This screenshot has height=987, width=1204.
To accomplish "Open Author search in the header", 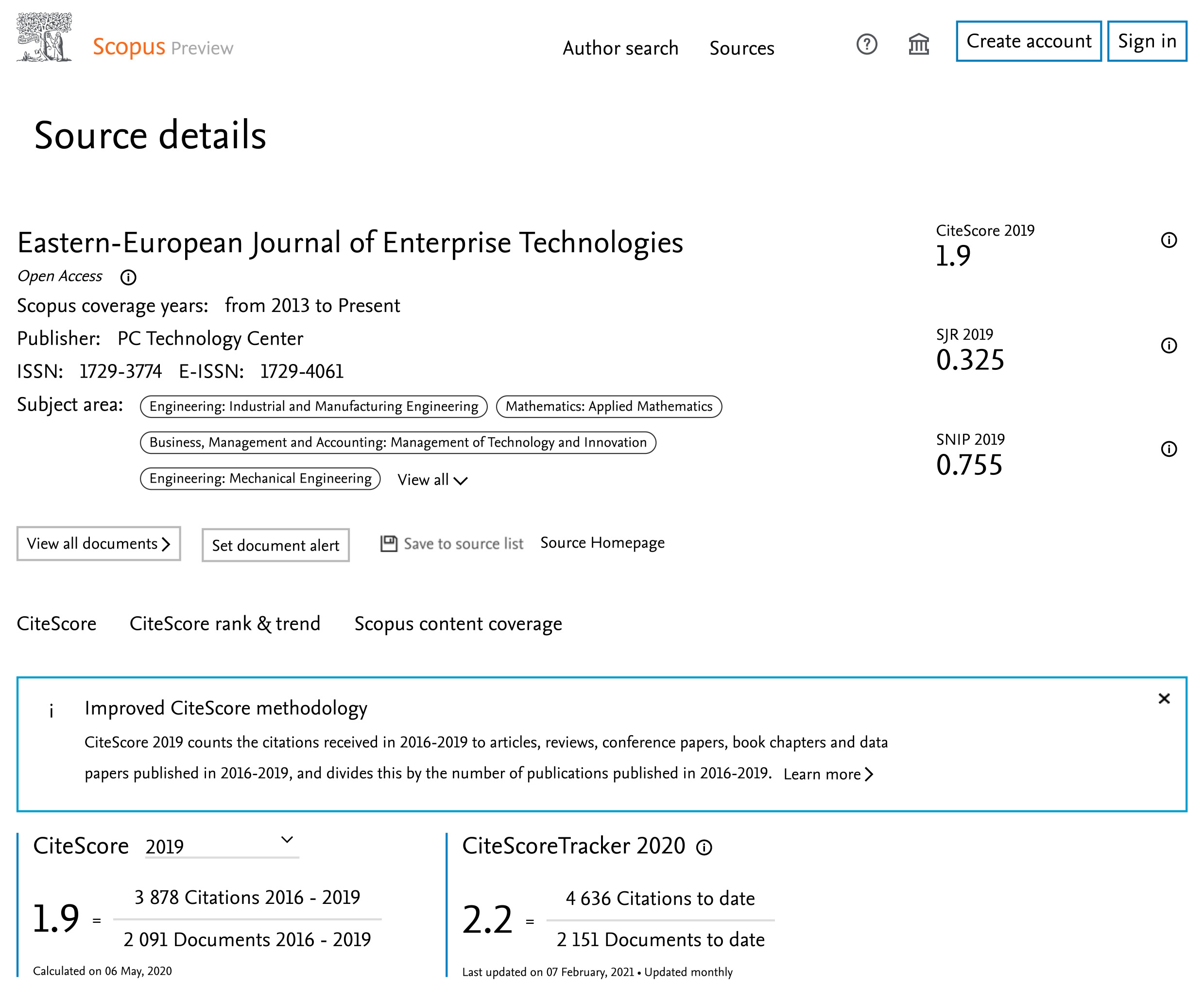I will click(621, 48).
